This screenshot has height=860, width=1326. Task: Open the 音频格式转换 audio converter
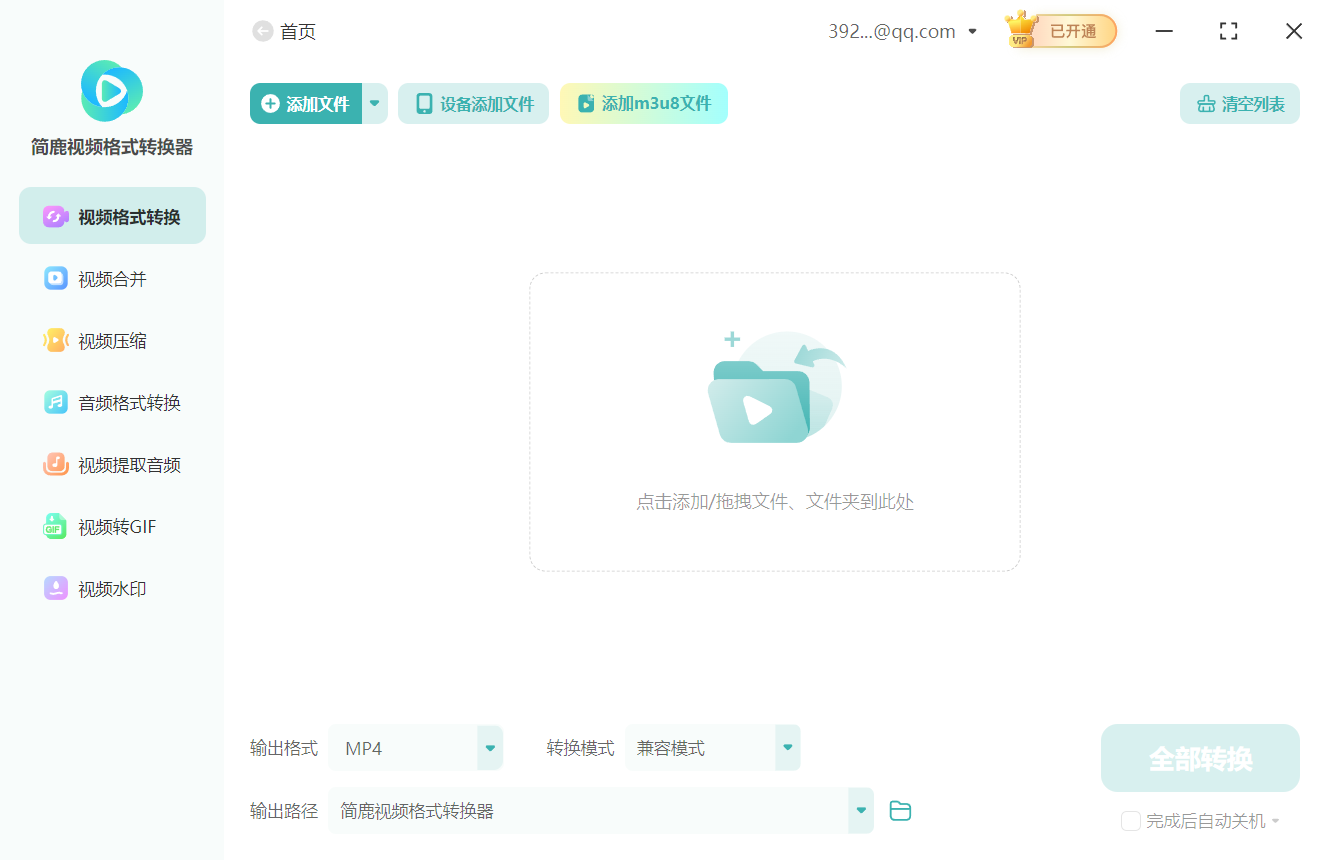[112, 402]
